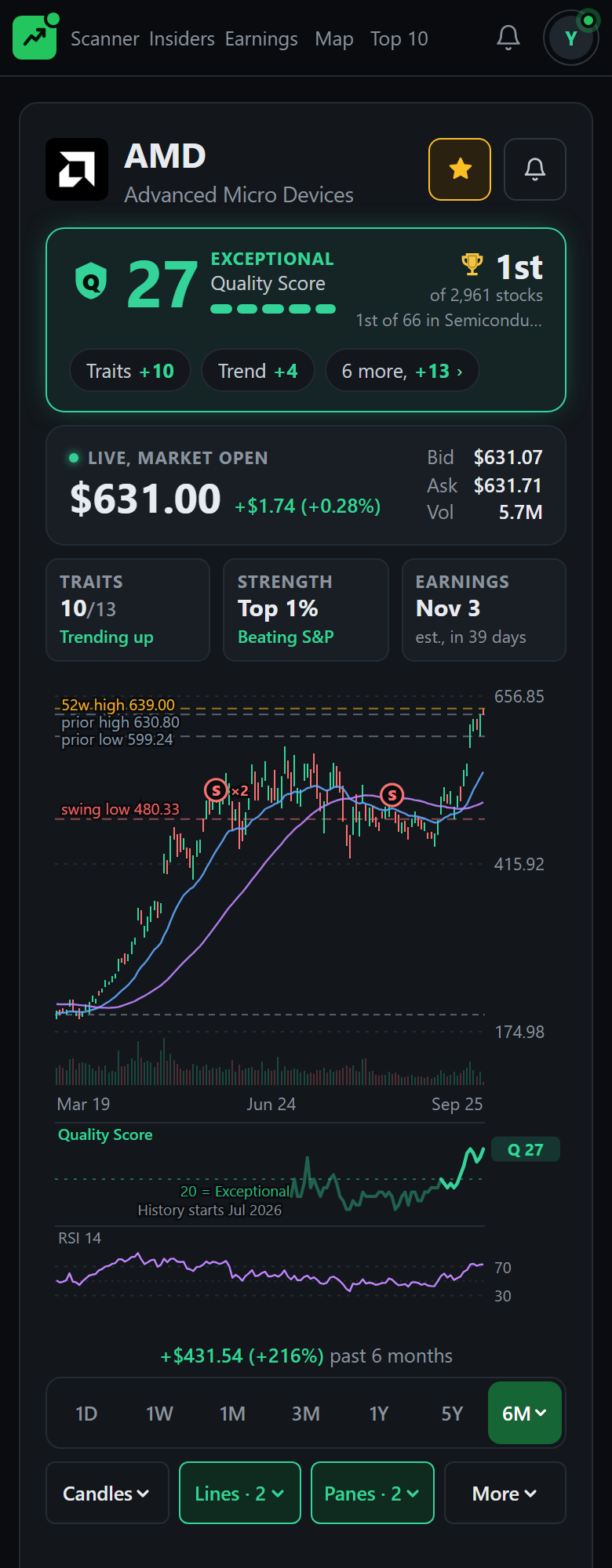Expand the 6 more, +13 chip
The image size is (612, 1568).
pyautogui.click(x=402, y=371)
